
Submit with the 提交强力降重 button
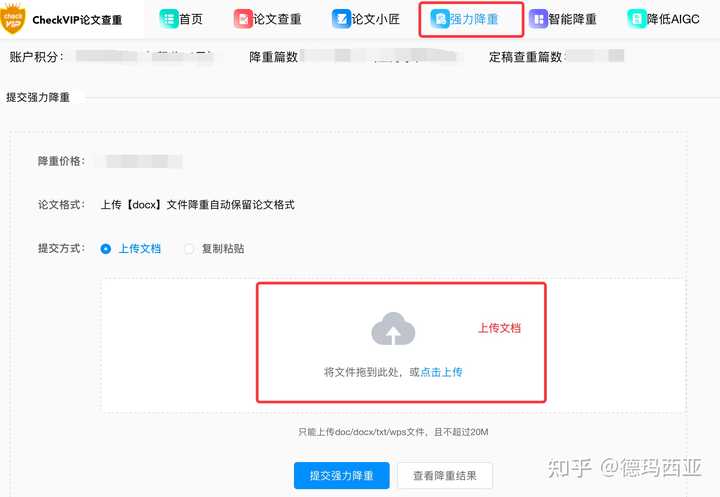pyautogui.click(x=342, y=475)
